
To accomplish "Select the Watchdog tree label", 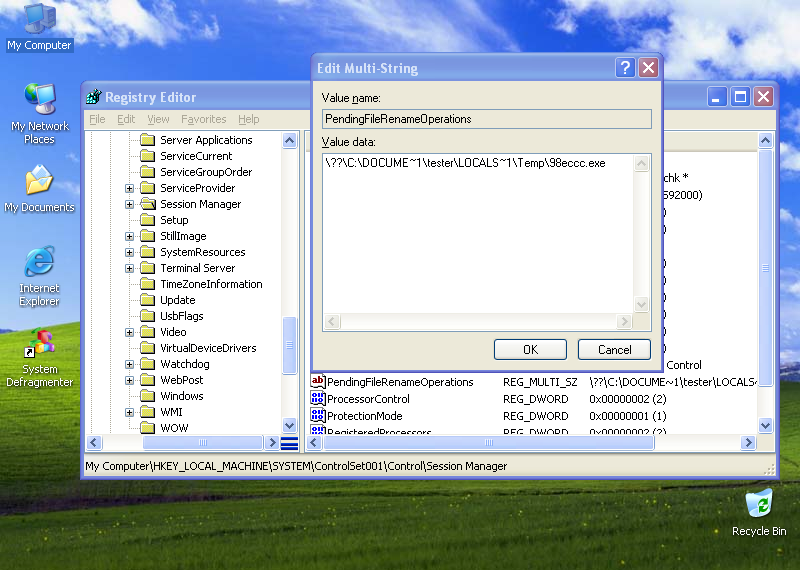I will click(185, 364).
